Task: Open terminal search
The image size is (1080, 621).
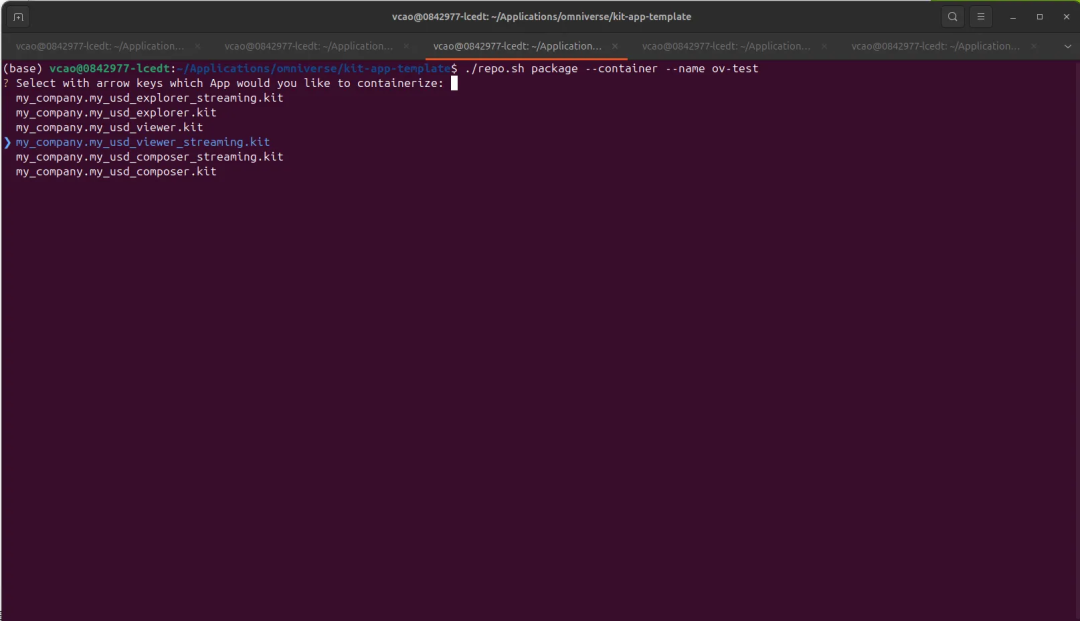Action: click(952, 17)
